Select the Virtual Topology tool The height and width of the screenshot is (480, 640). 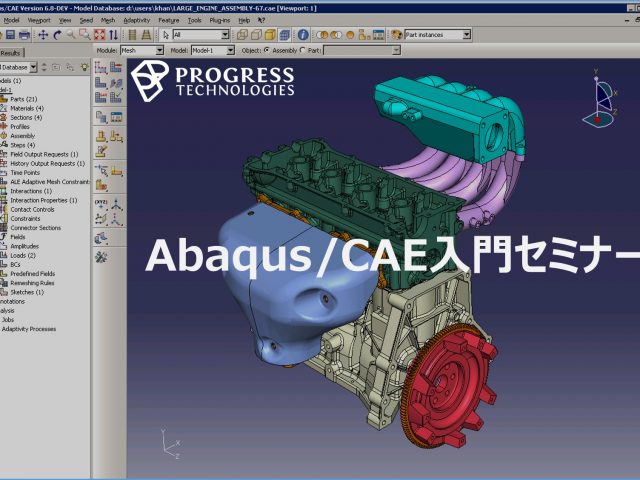coord(101,238)
